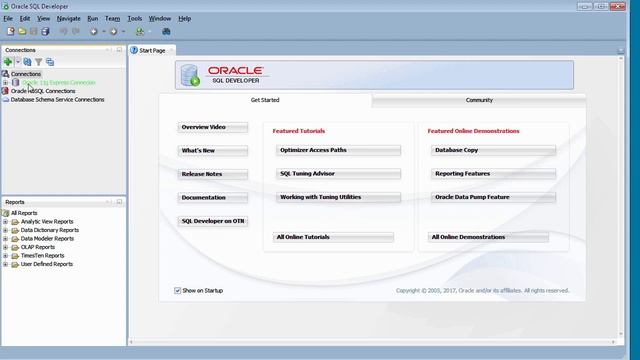Click the Database Schema Service cloud icon

tap(5, 100)
